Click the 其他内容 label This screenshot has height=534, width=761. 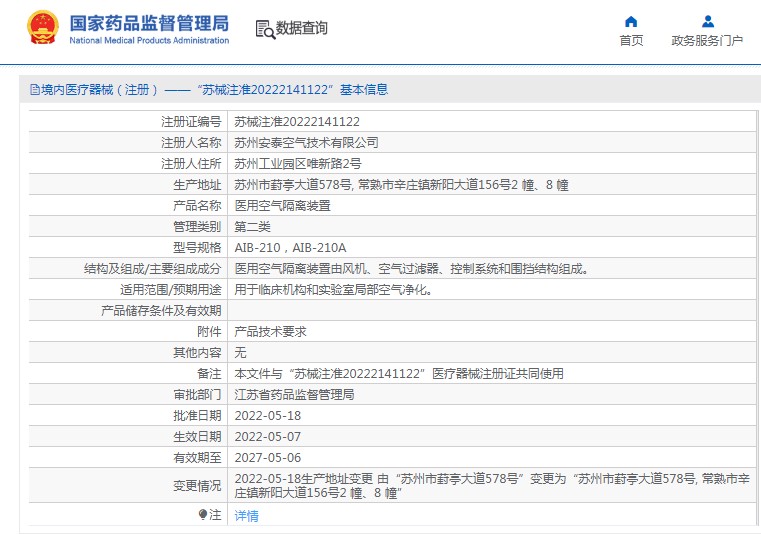pyautogui.click(x=198, y=352)
